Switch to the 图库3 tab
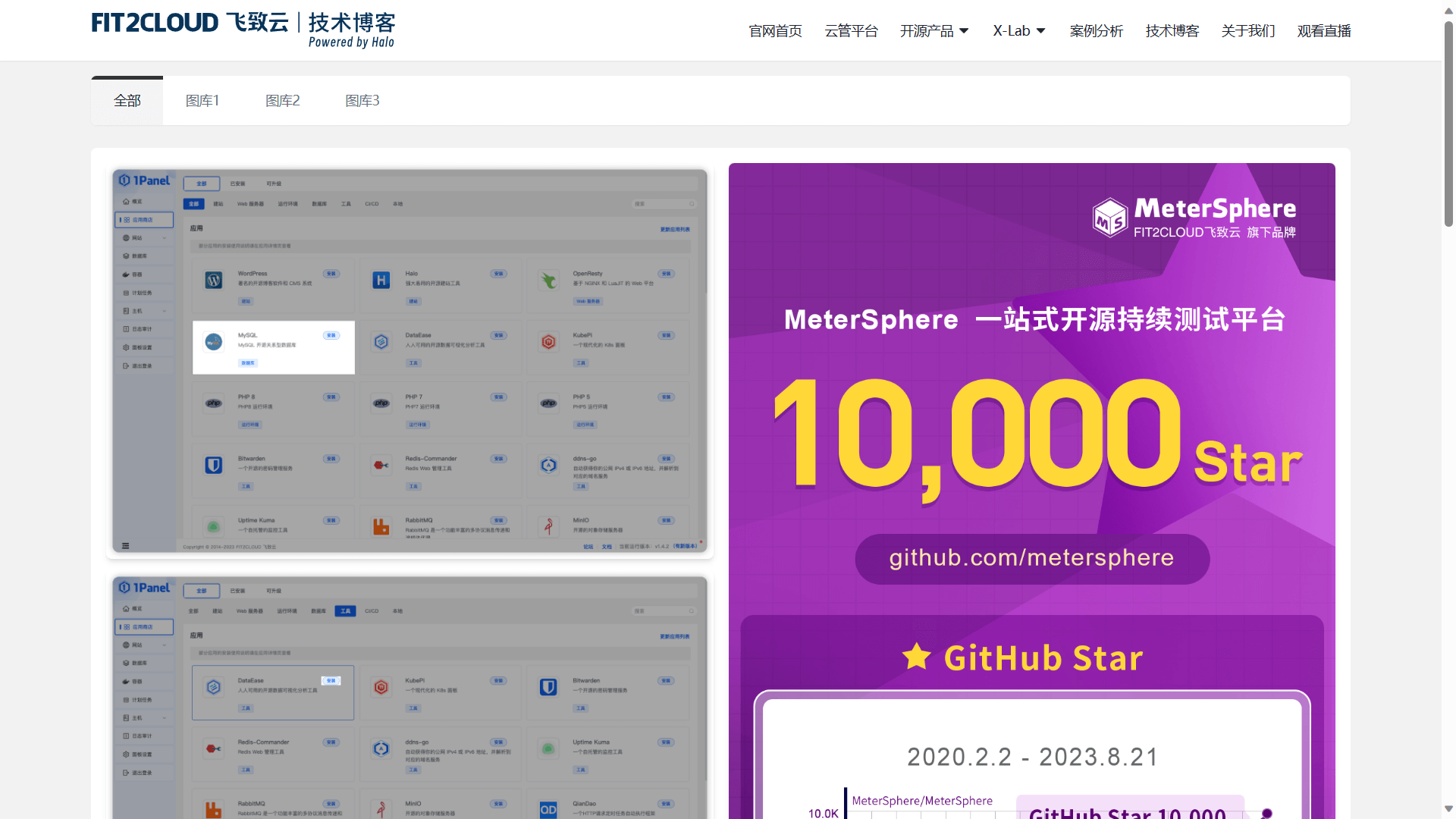This screenshot has height=819, width=1456. 362,101
